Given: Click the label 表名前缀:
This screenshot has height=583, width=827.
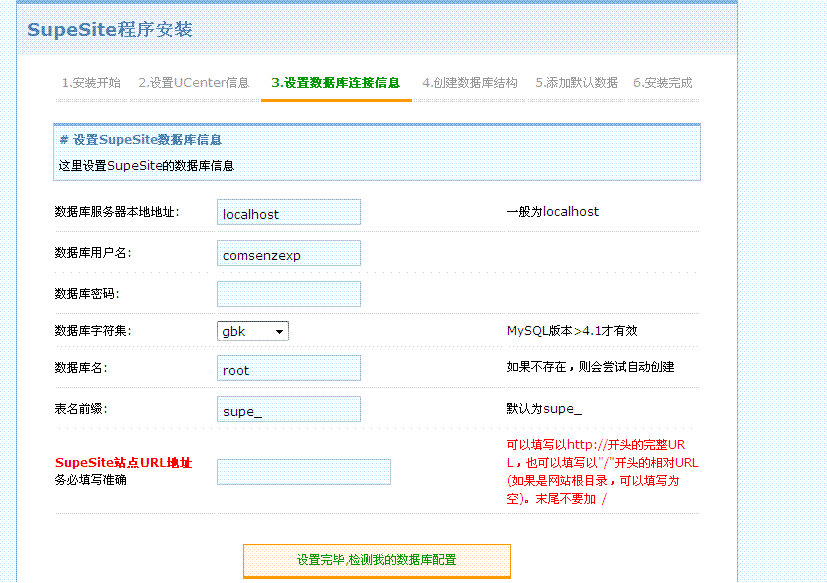Looking at the screenshot, I should (x=81, y=409).
